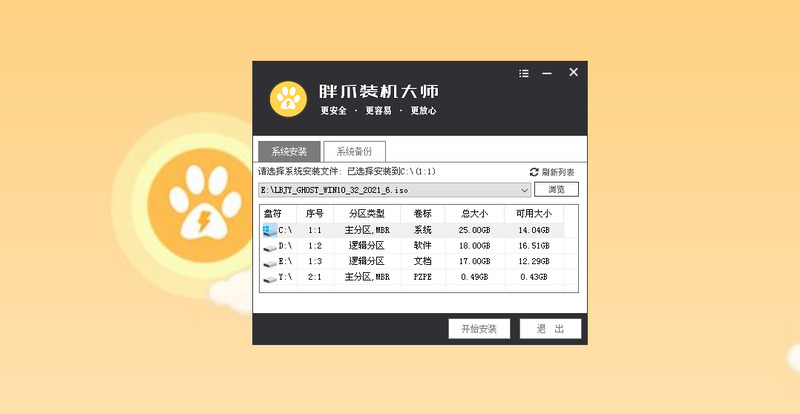Viewport: 800px width, 414px height.
Task: Select the cell with index 1:1
Action: pyautogui.click(x=315, y=230)
